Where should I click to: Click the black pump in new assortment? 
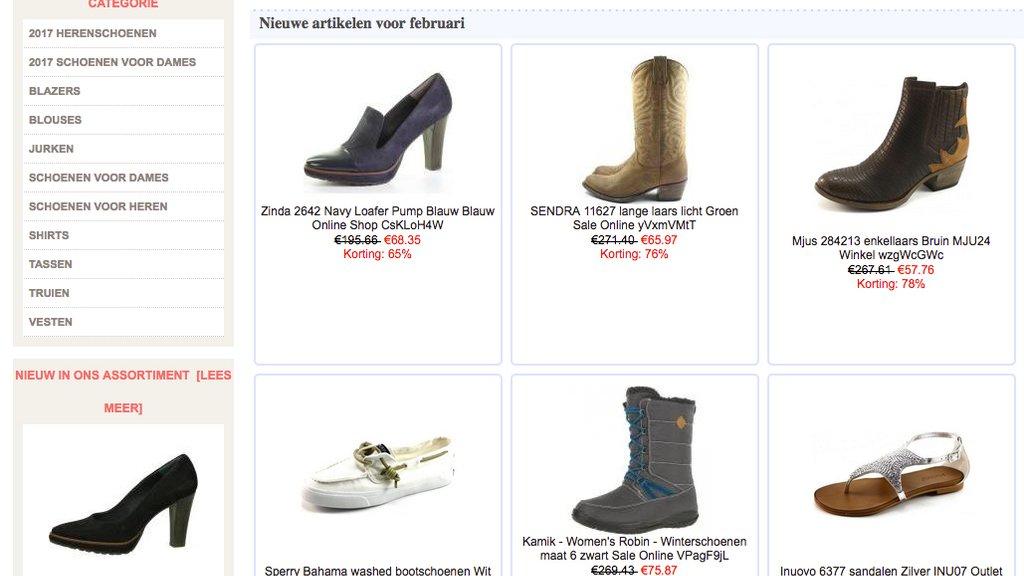[x=123, y=502]
